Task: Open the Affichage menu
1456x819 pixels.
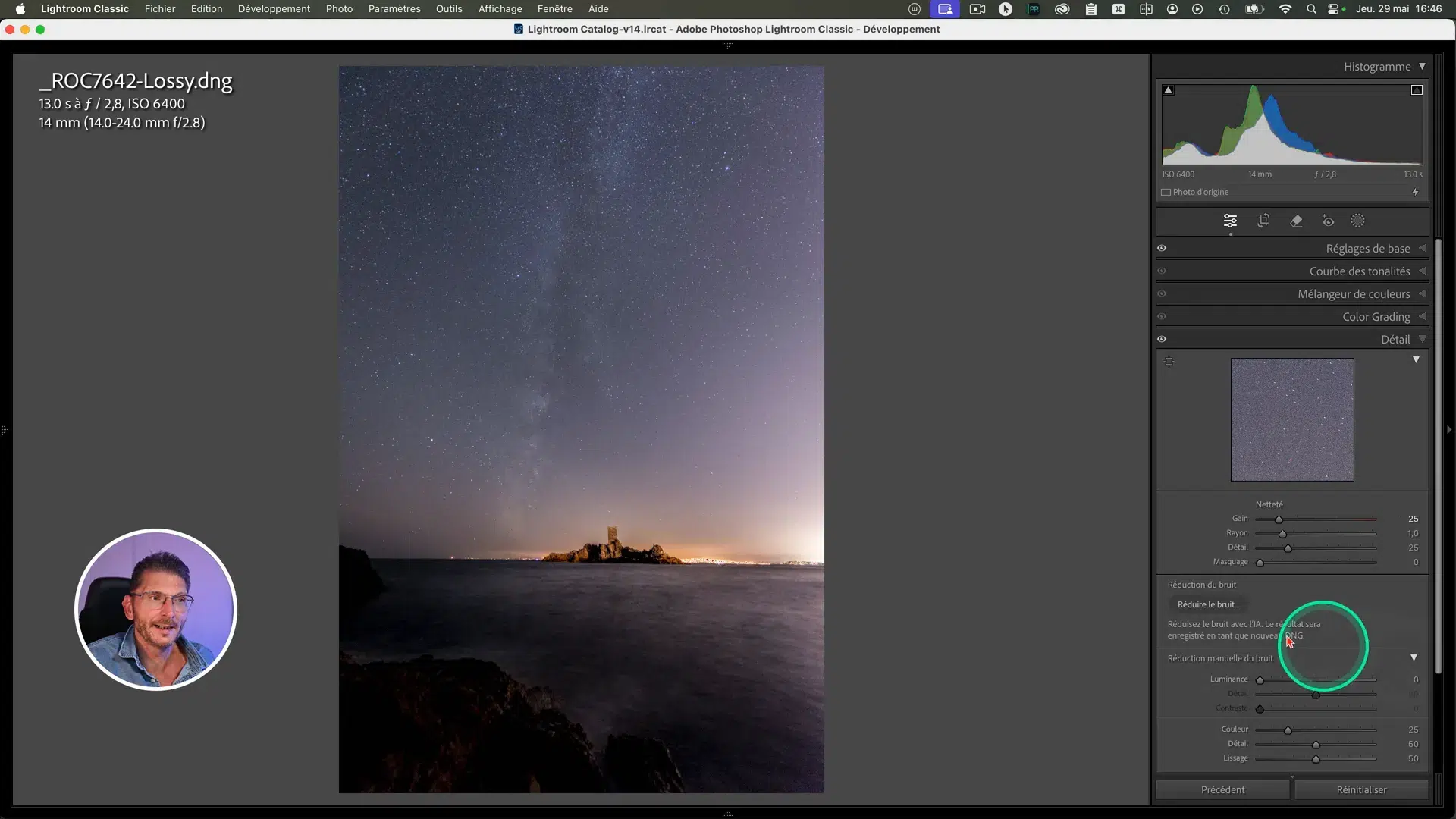Action: [500, 9]
